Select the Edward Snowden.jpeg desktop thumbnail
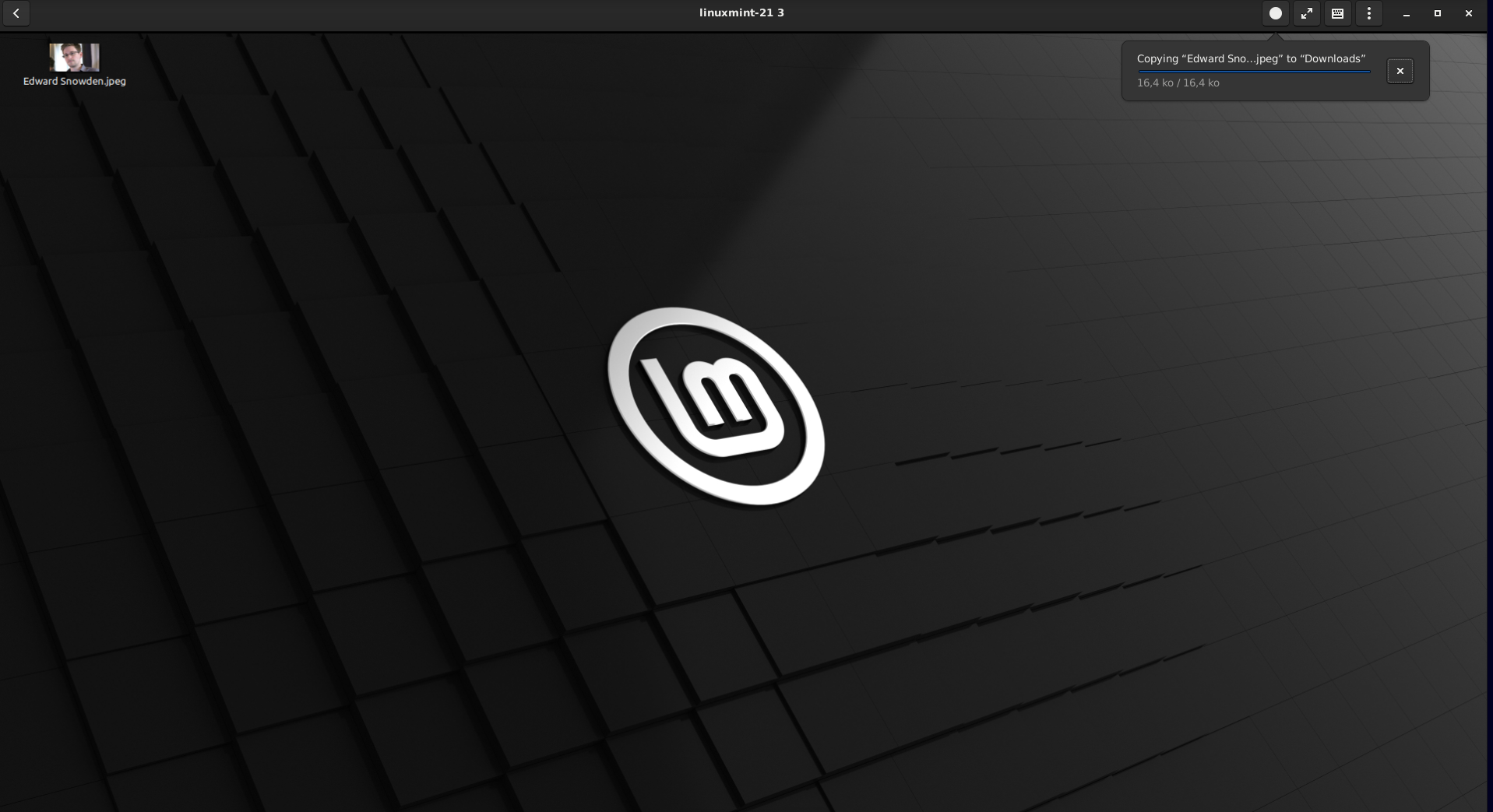 tap(74, 57)
